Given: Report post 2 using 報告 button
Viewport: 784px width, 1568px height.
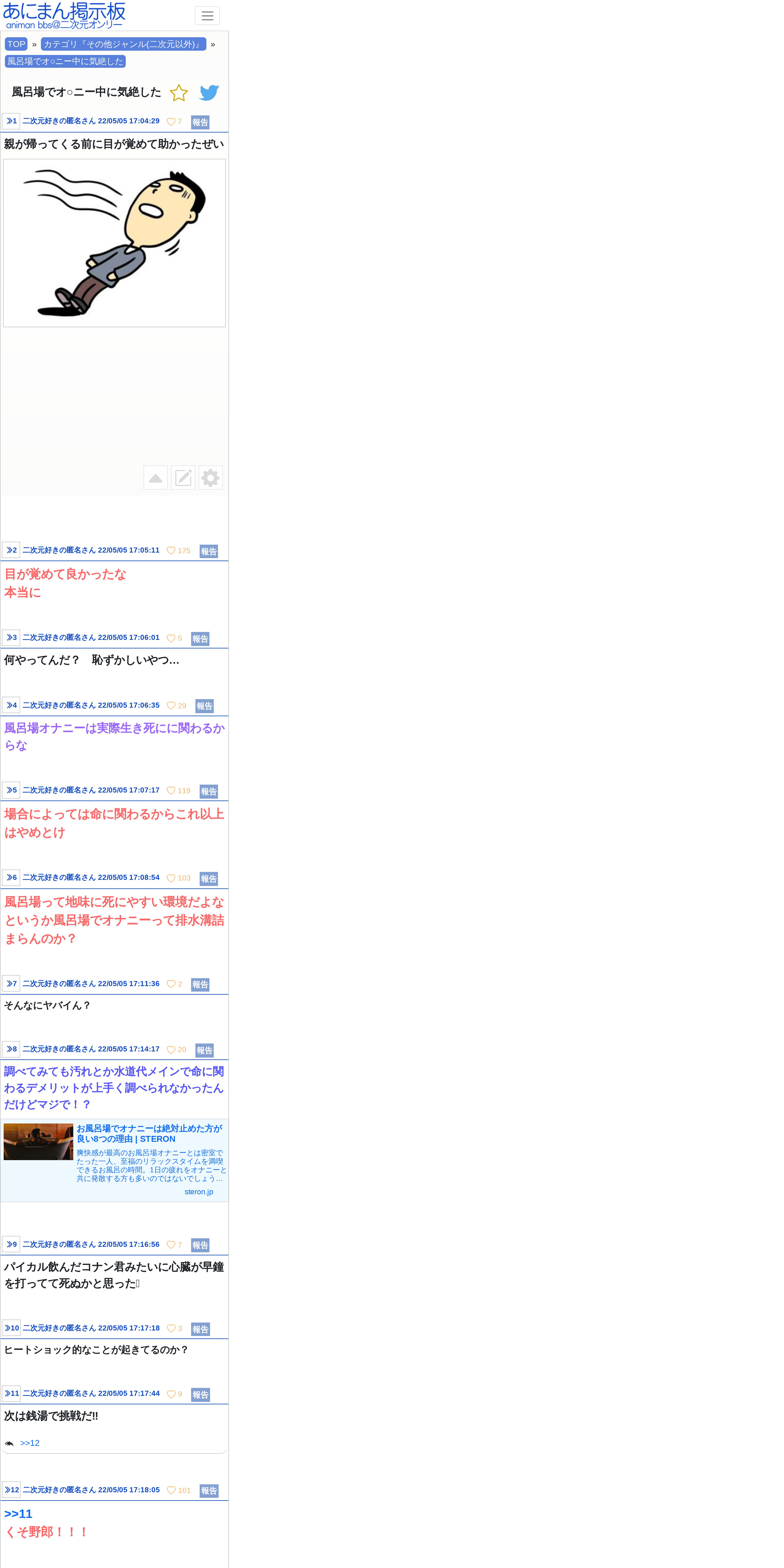Looking at the screenshot, I should 209,552.
